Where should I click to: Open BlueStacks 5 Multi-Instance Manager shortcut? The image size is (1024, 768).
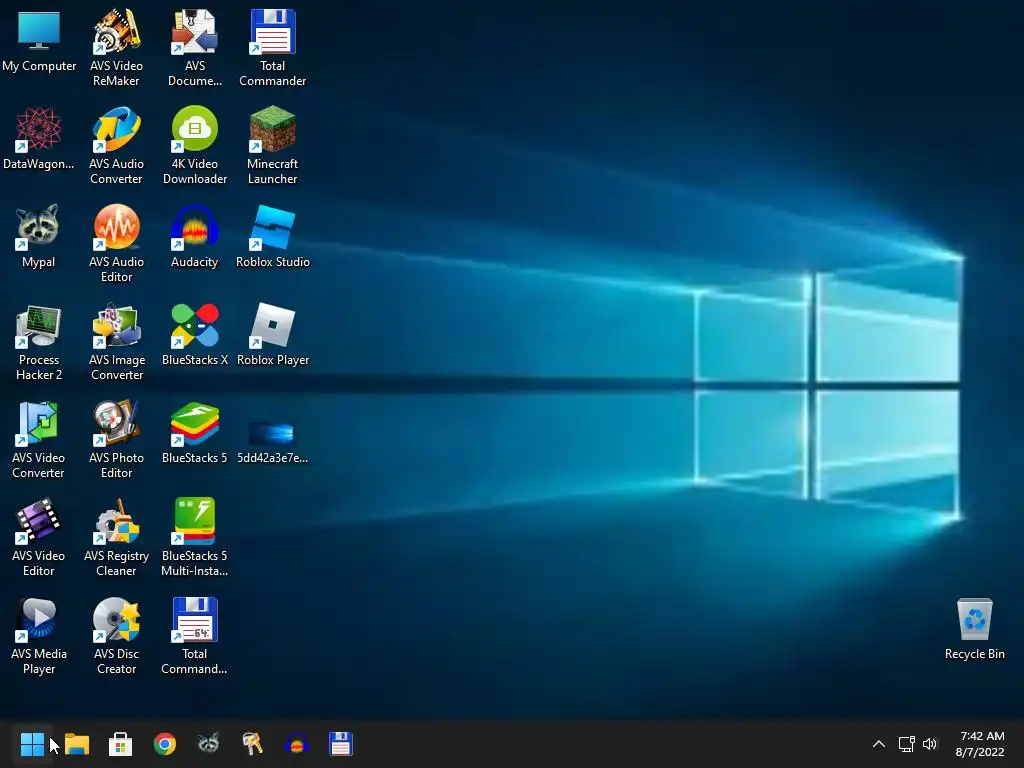coord(195,537)
